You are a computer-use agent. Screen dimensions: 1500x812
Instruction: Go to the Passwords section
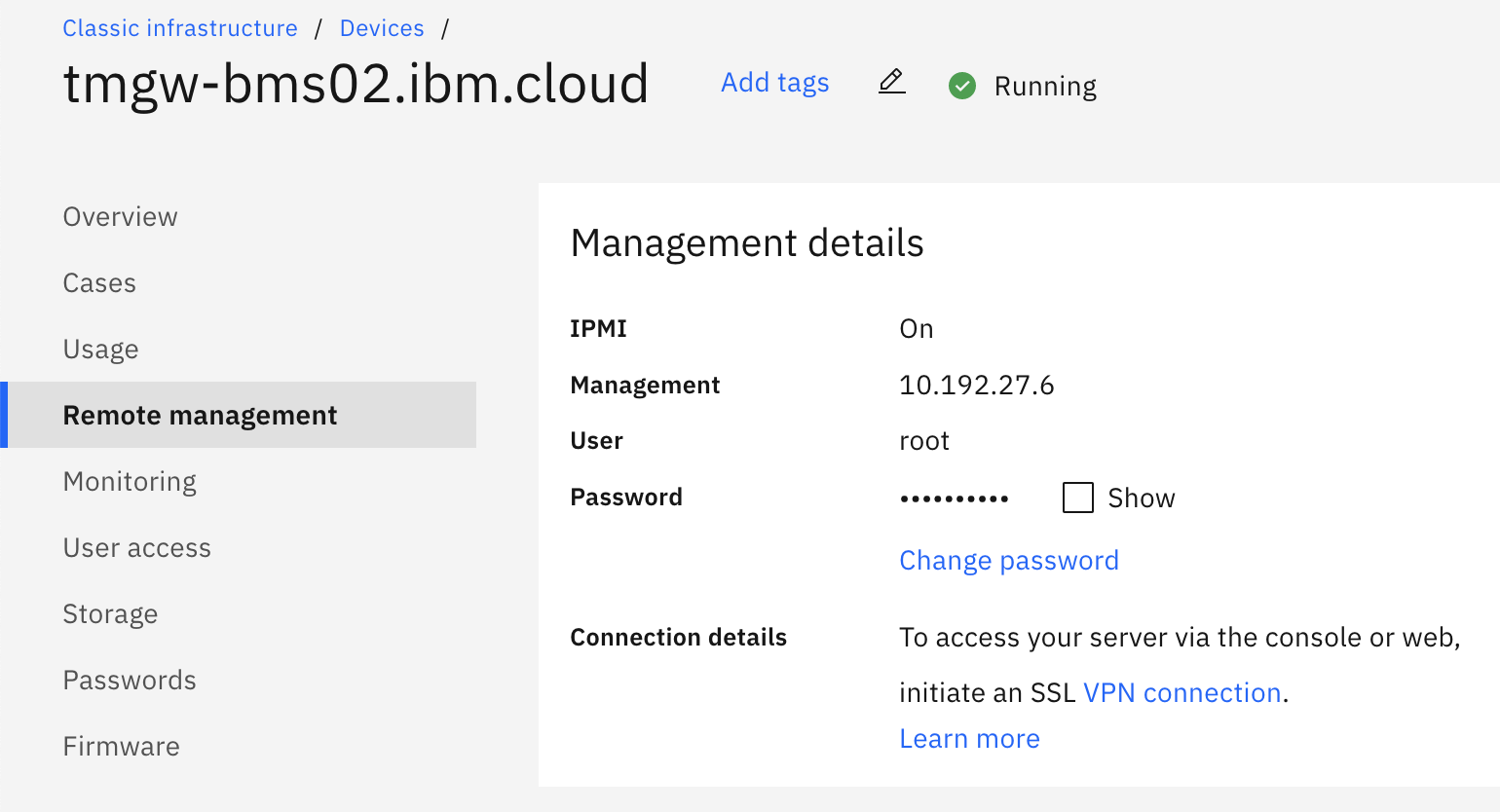point(130,681)
